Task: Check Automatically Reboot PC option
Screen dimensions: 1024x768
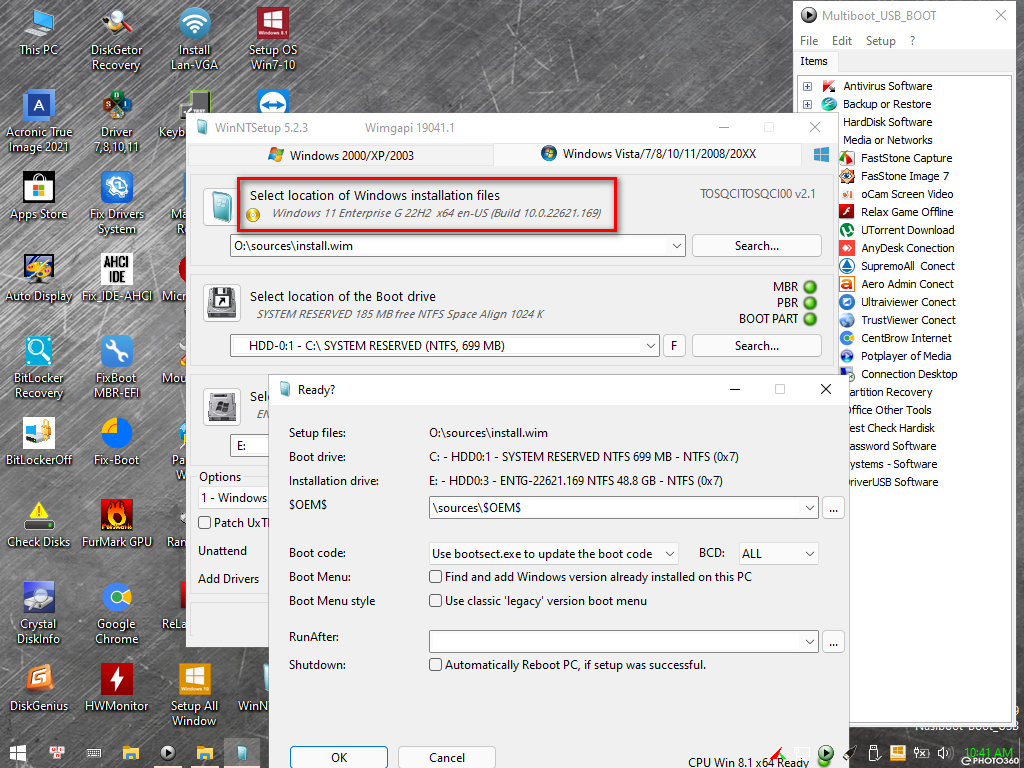Action: click(435, 665)
